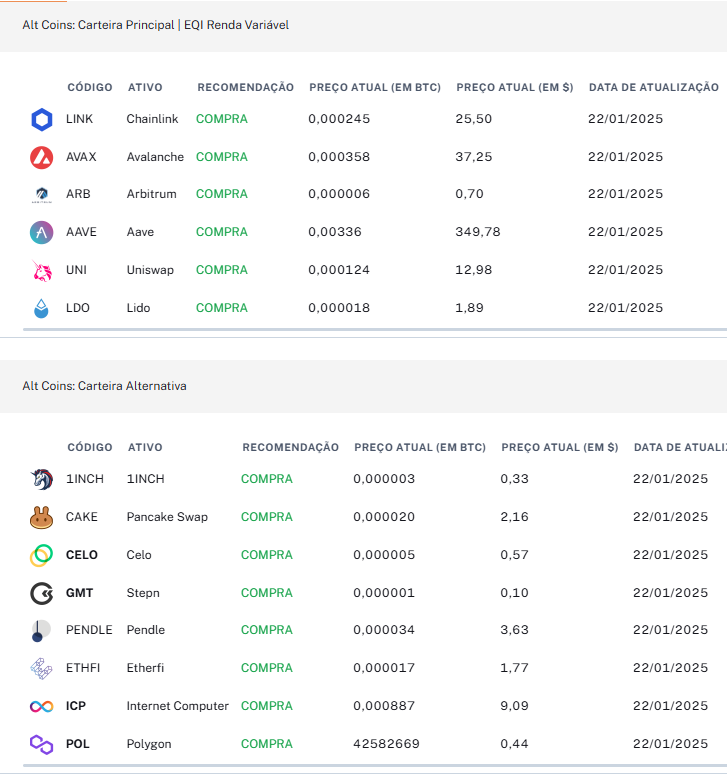Click DATA DE ATUALIZAÇÃO header in Carteira Principal
Viewport: 727px width, 775px height.
pos(654,87)
